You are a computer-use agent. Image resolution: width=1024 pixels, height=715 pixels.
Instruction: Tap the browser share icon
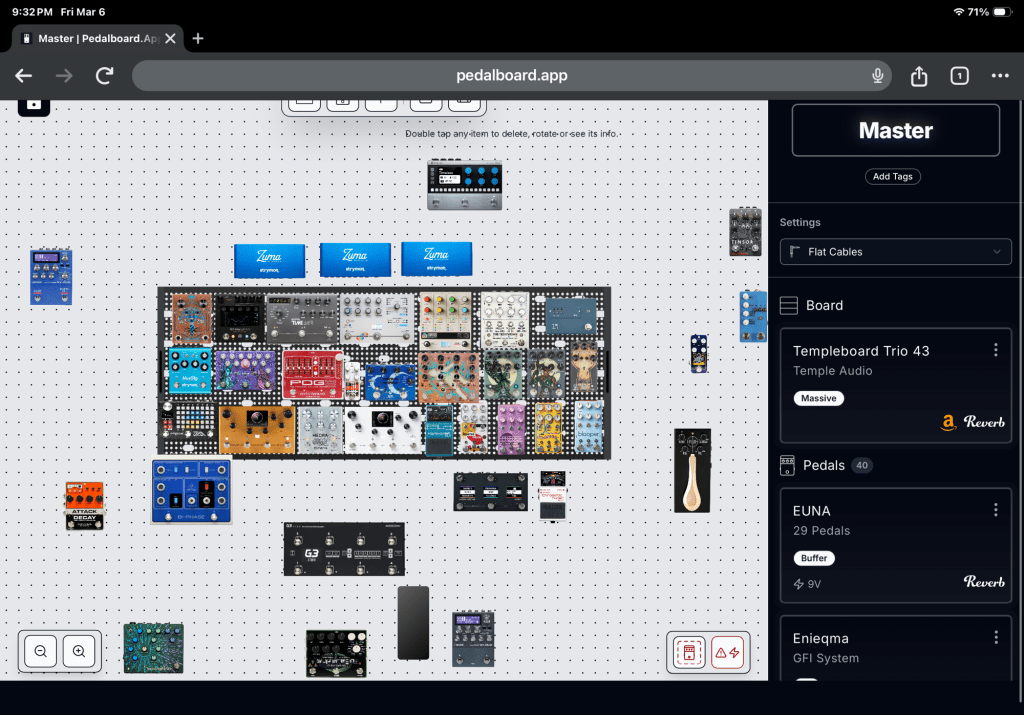[x=919, y=76]
